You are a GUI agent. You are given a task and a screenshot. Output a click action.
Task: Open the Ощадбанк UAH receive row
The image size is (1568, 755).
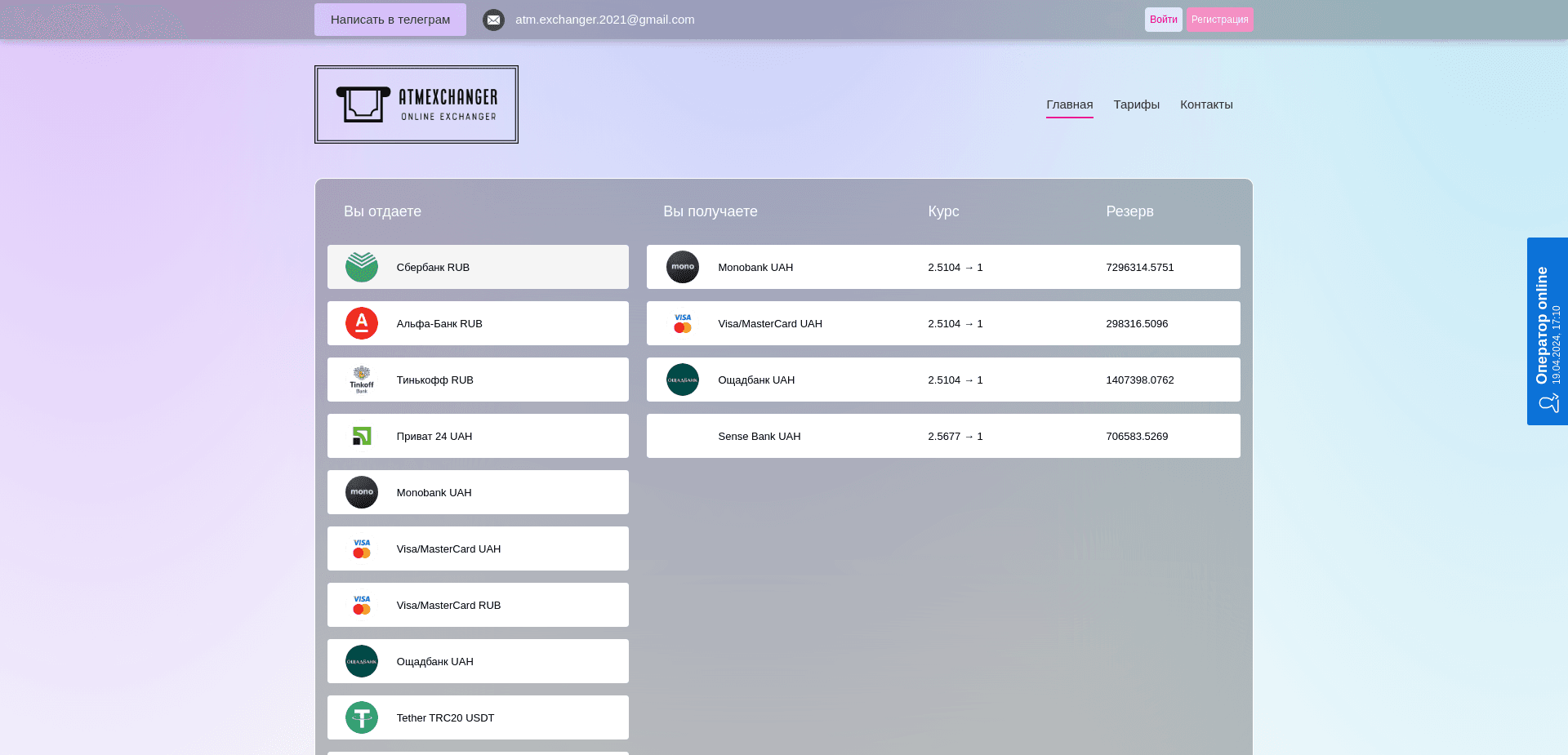[x=943, y=380]
